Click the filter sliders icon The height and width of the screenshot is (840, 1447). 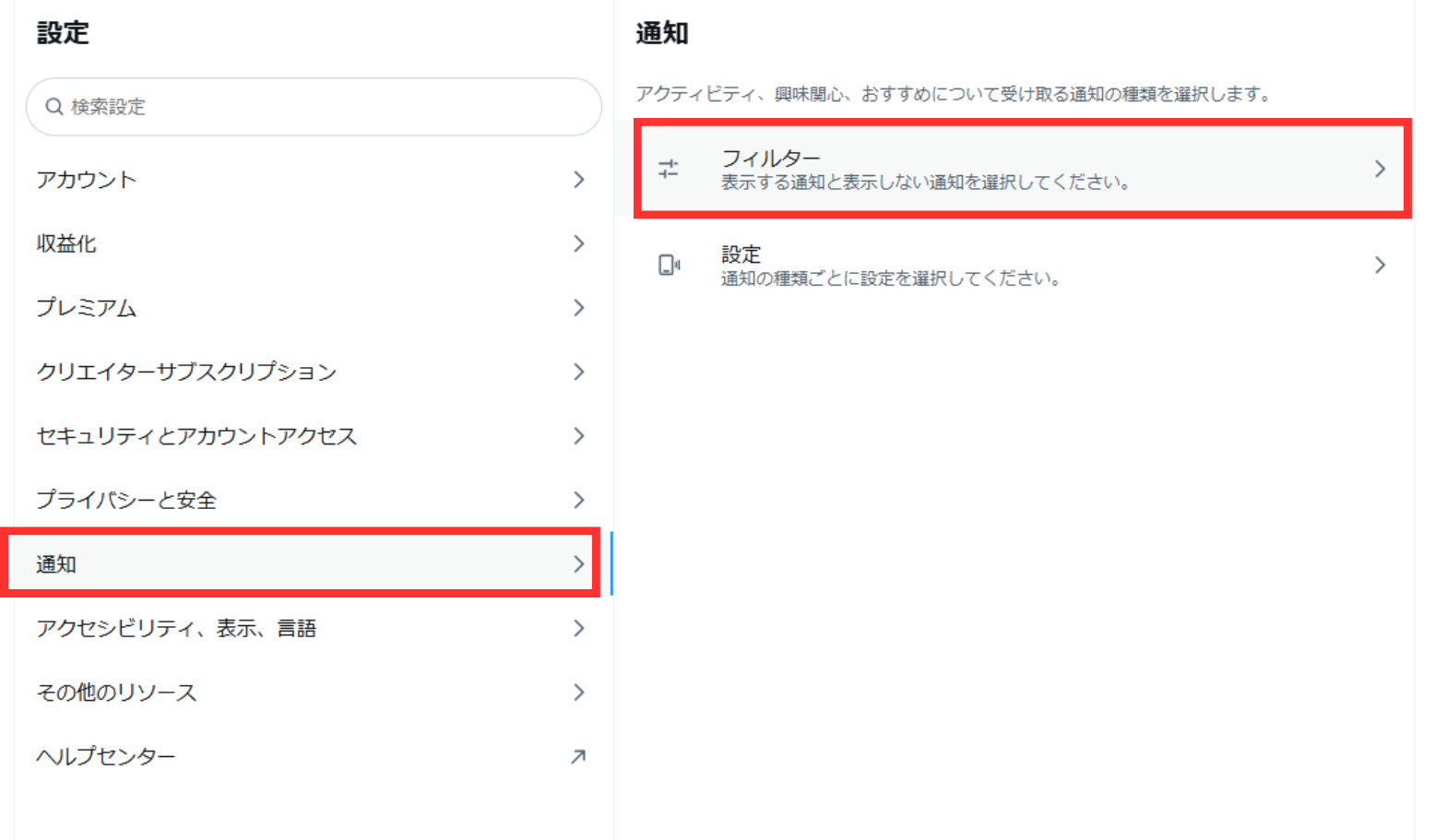point(669,169)
